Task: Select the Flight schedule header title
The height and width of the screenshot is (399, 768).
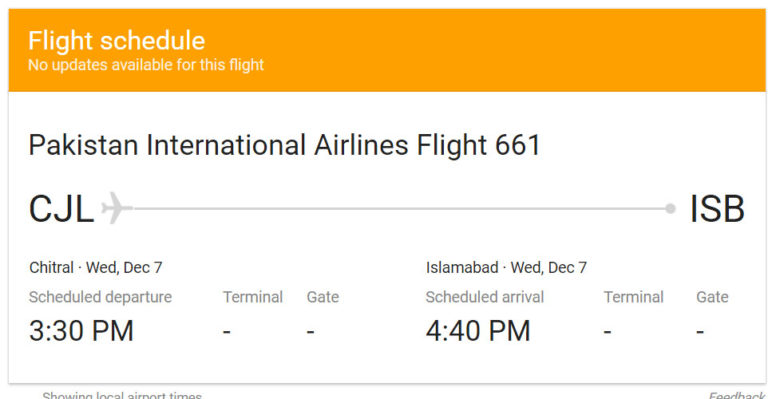Action: (117, 41)
